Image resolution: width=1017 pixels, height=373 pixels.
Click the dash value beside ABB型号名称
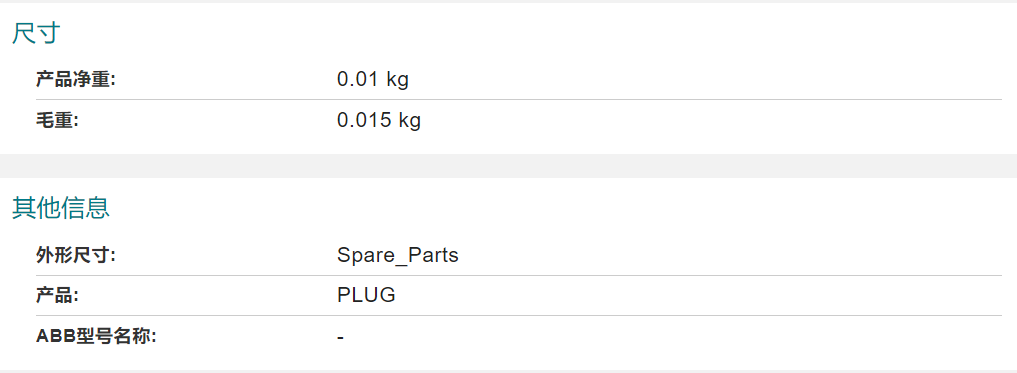[x=341, y=338]
